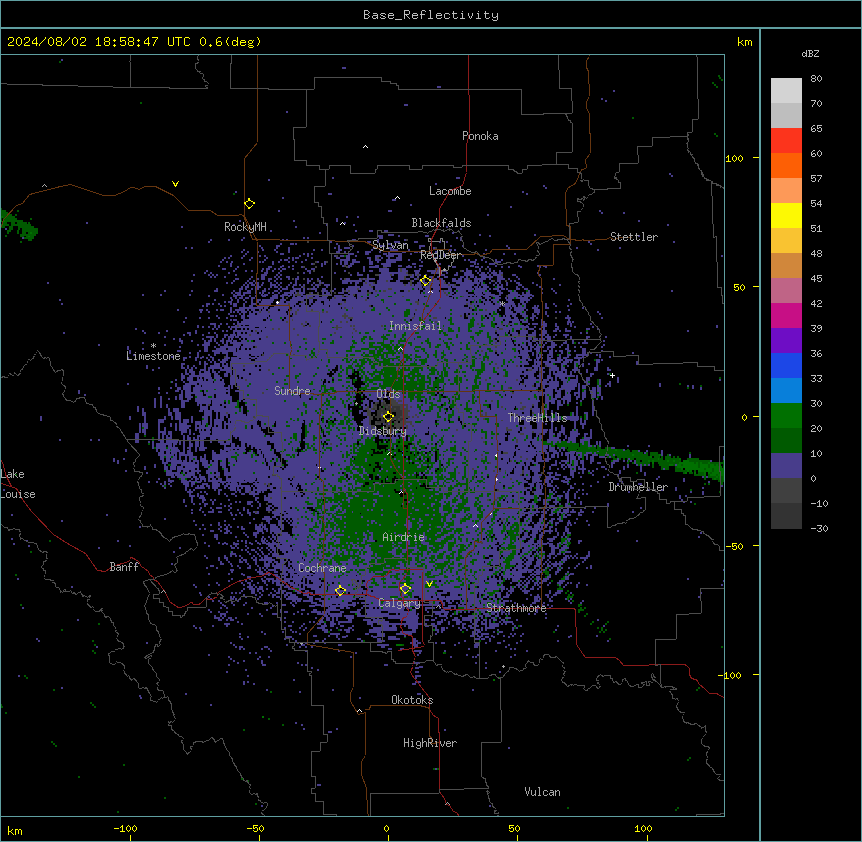Select the light blue 30-33 dBZ legend swatch
The image size is (862, 842).
click(x=786, y=391)
